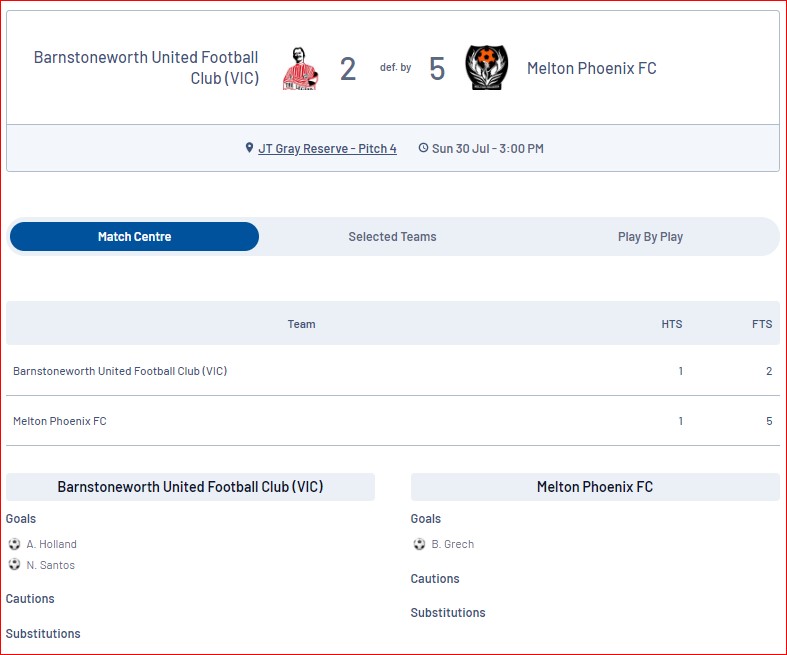Click Melton Phoenix FC section heading above Goals
Image resolution: width=787 pixels, height=655 pixels.
[x=595, y=487]
